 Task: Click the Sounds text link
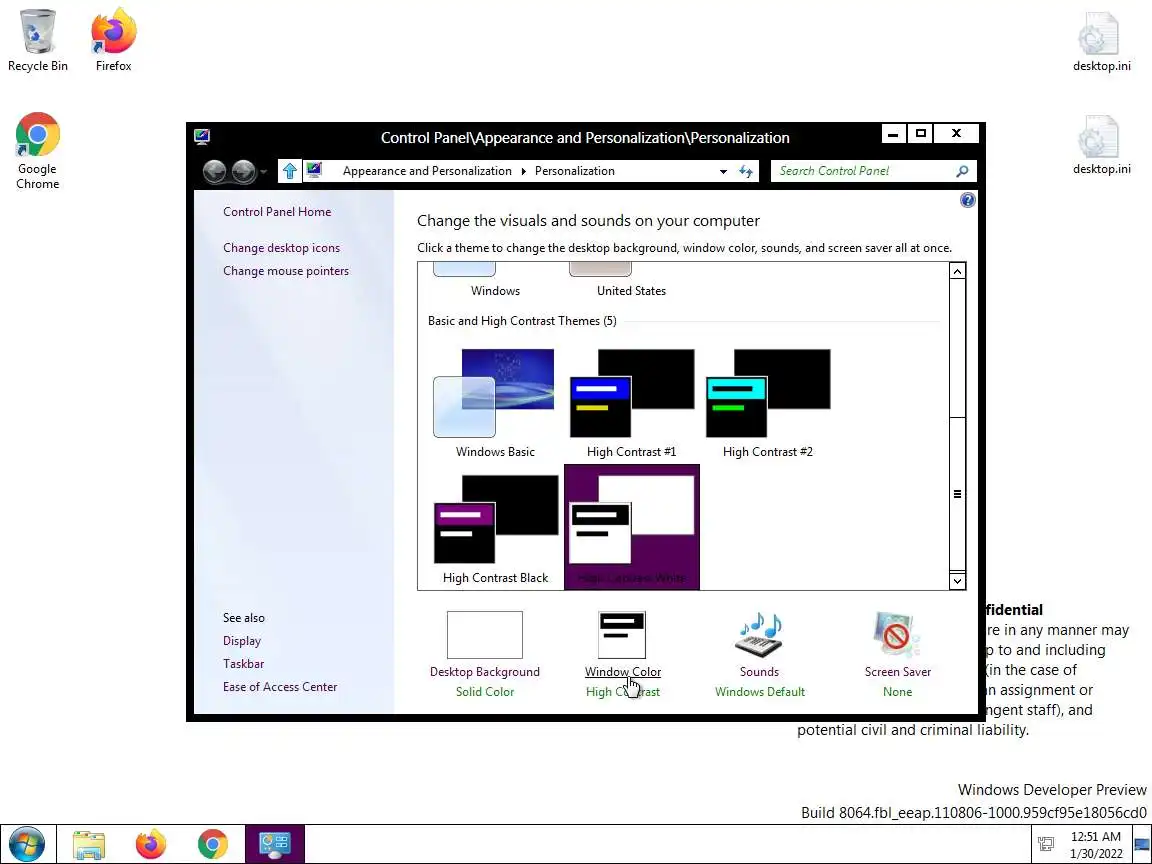coord(759,672)
